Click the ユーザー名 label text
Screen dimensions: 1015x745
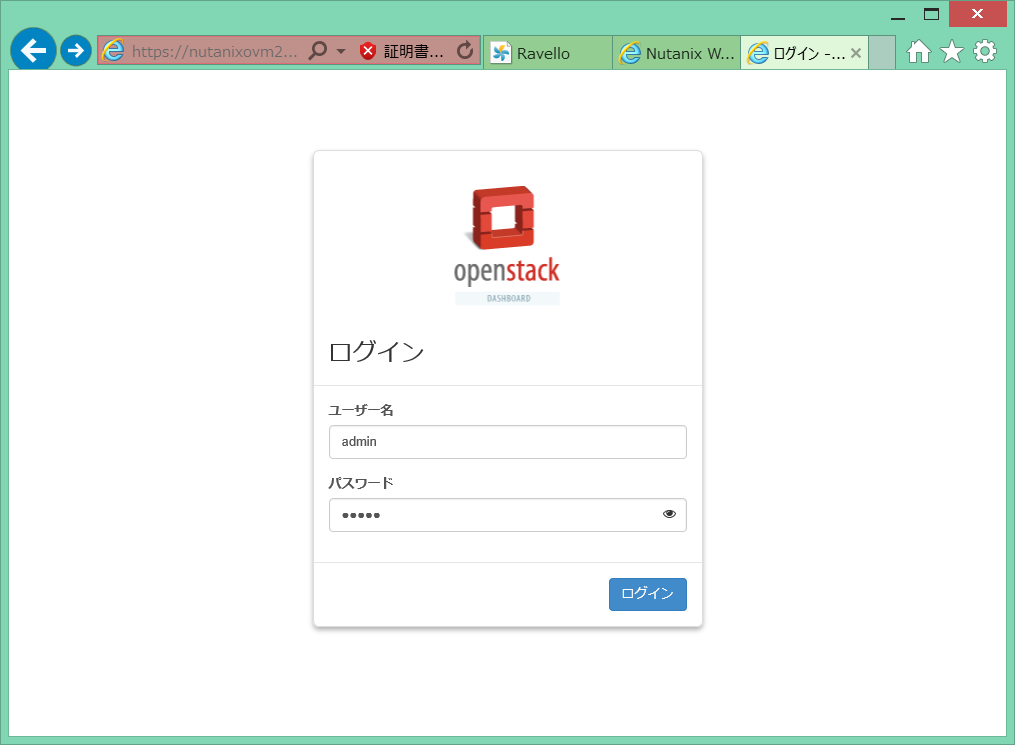coord(361,410)
